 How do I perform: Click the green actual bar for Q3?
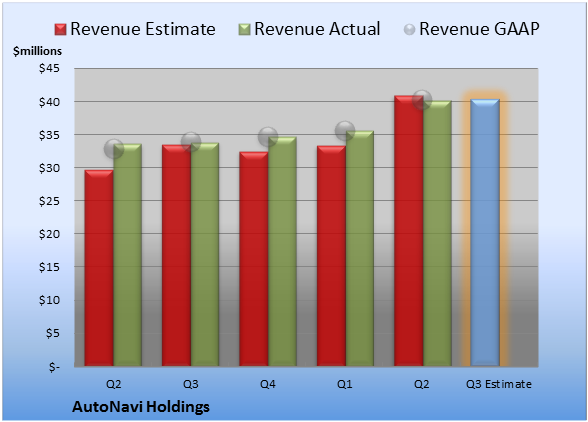(205, 254)
